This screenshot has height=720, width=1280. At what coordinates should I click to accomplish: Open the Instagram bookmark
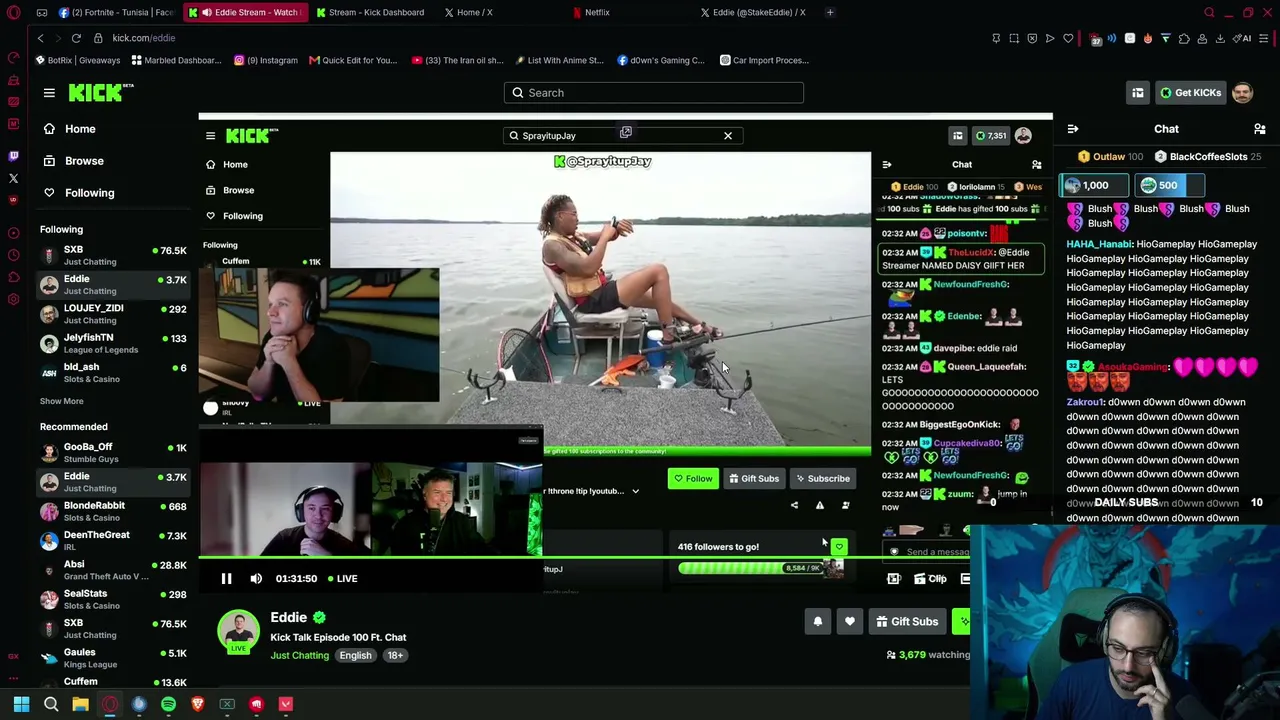tap(266, 60)
